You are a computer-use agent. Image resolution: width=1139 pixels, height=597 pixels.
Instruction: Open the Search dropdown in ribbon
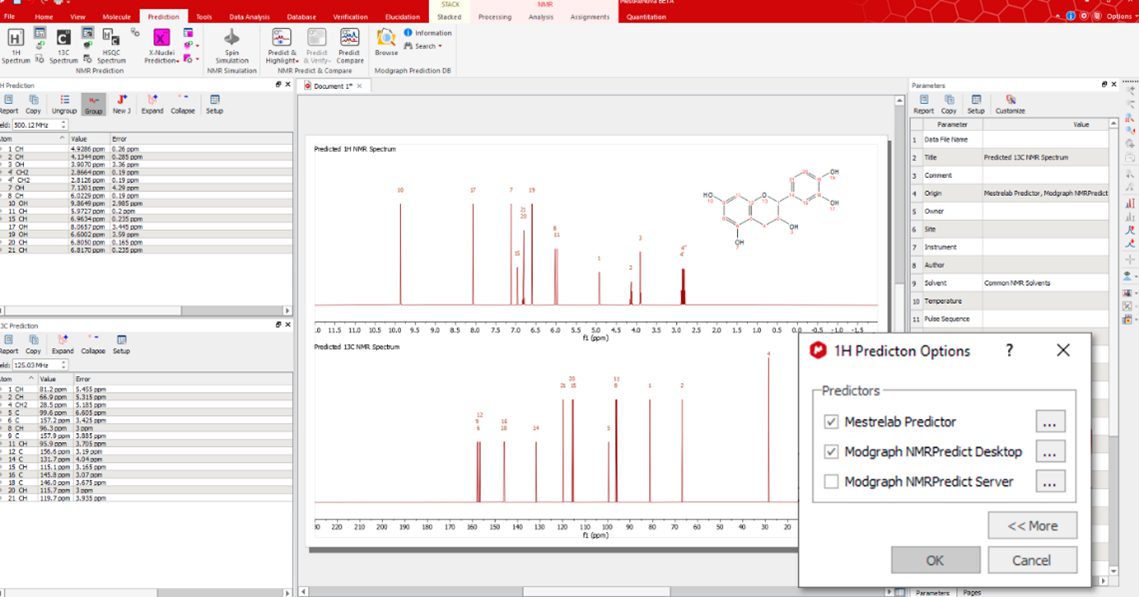(x=427, y=46)
